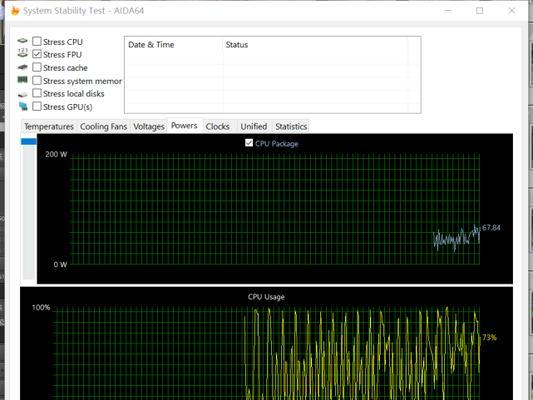Click the Status column header
This screenshot has width=533, height=400.
pos(237,45)
